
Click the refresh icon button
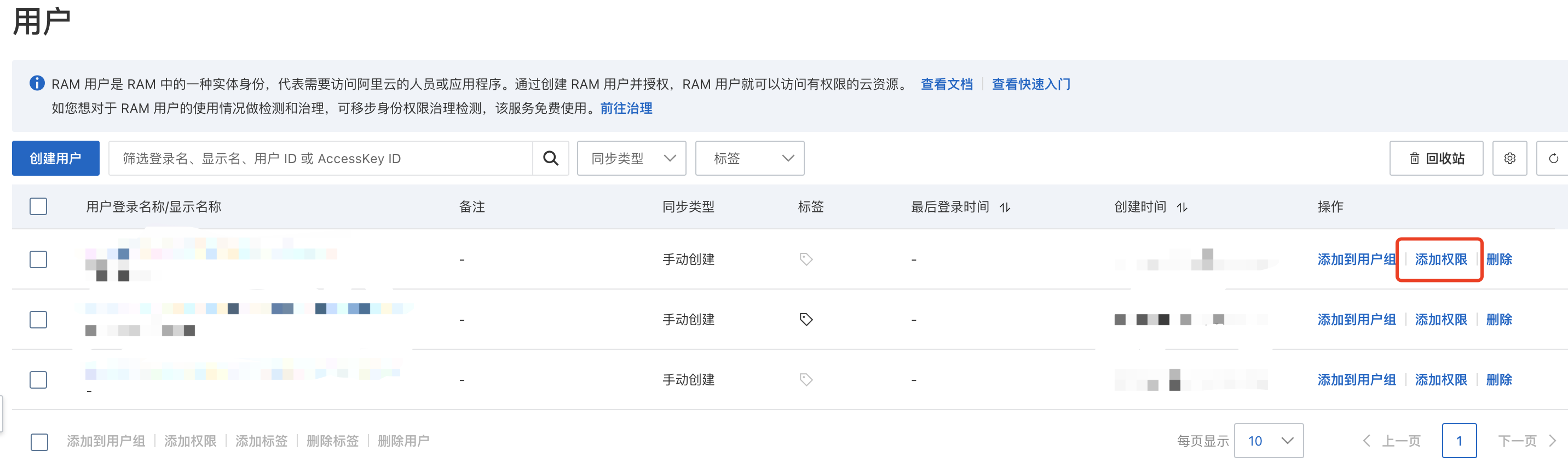pos(1553,158)
